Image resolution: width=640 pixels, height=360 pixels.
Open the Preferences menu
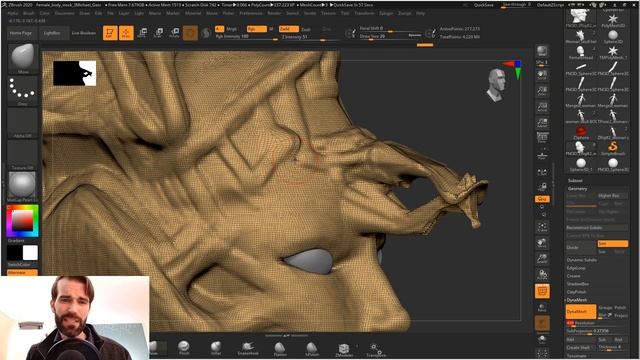tap(251, 13)
